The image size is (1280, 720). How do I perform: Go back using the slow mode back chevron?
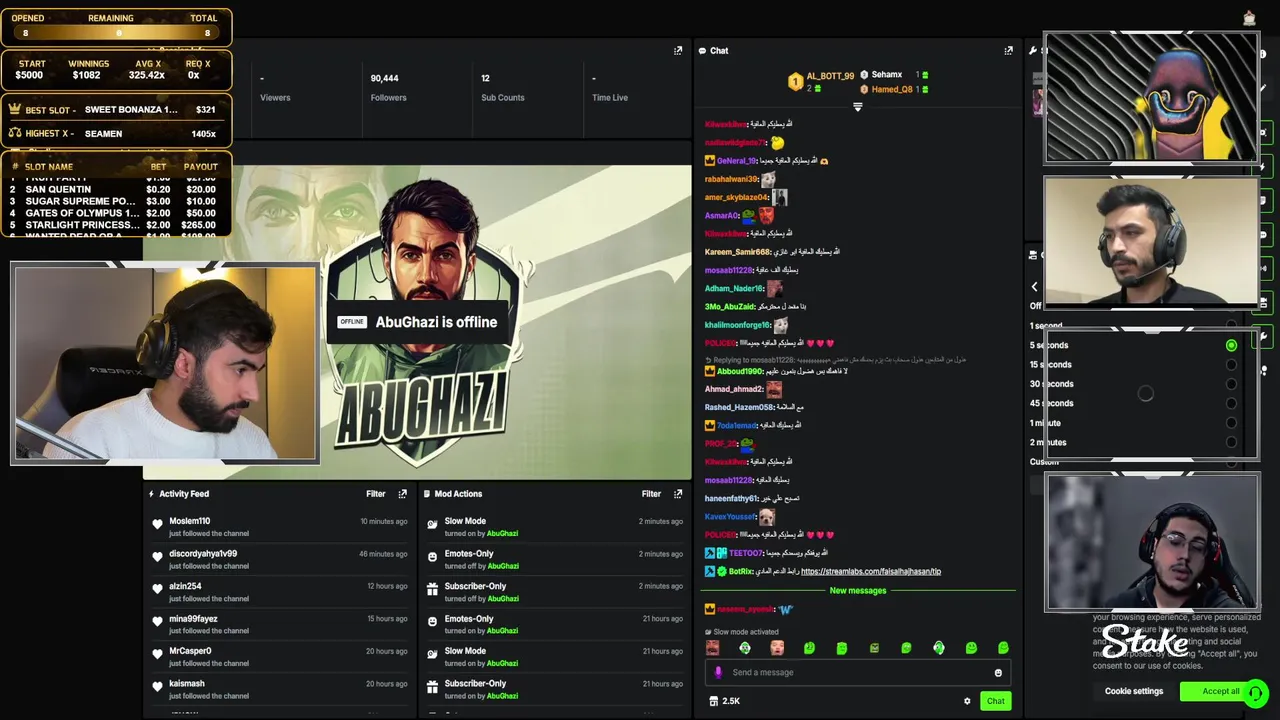pyautogui.click(x=1035, y=287)
